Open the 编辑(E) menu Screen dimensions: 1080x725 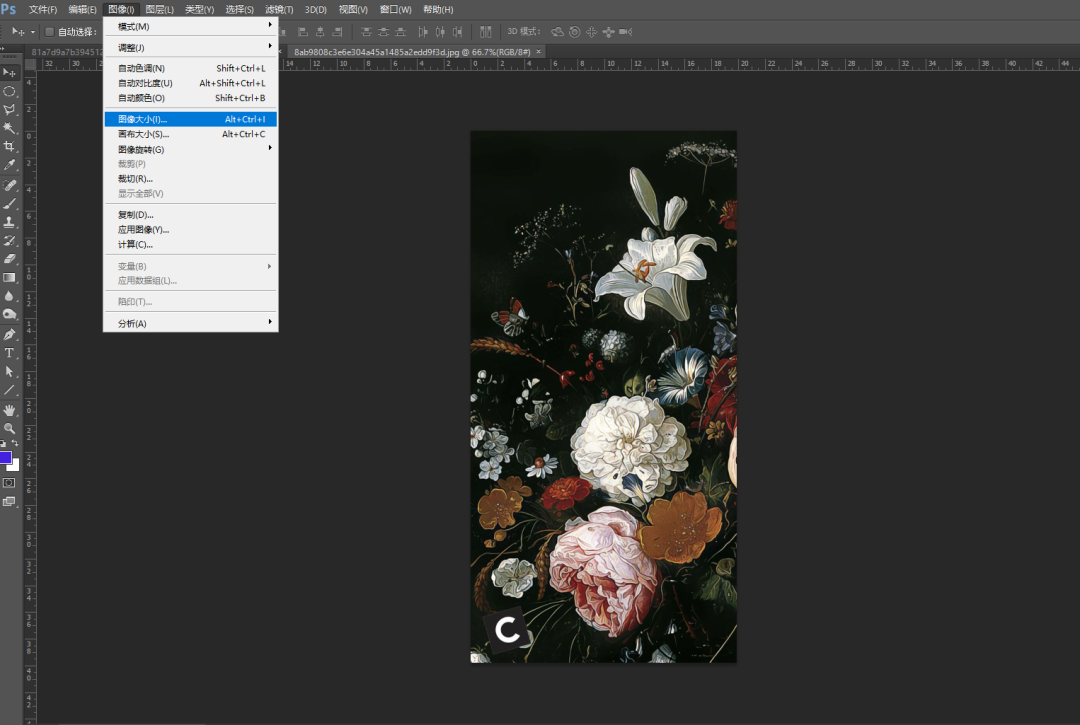pos(82,10)
